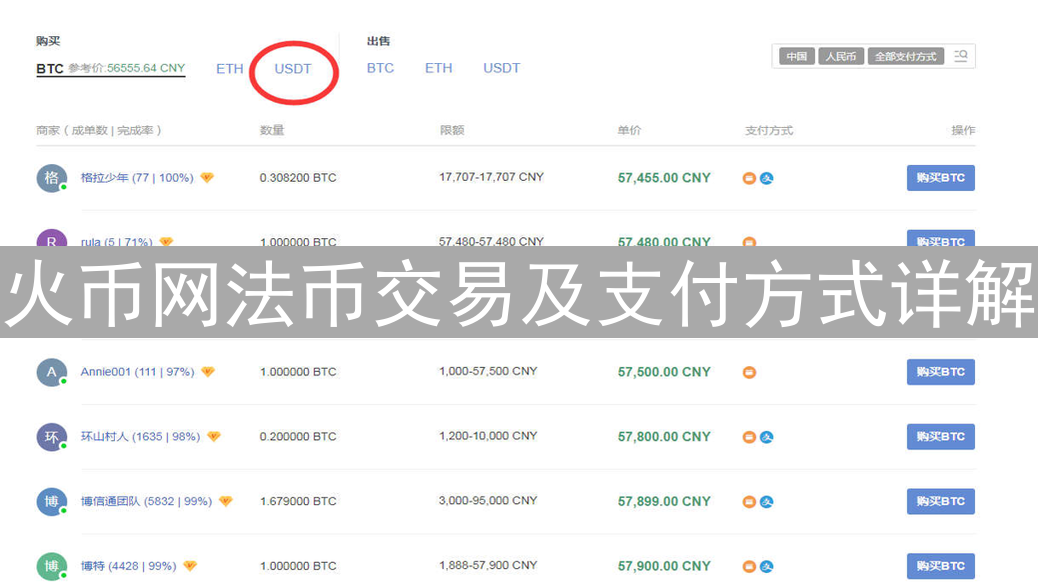Open the 中国 country filter
The height and width of the screenshot is (584, 1038).
(796, 56)
